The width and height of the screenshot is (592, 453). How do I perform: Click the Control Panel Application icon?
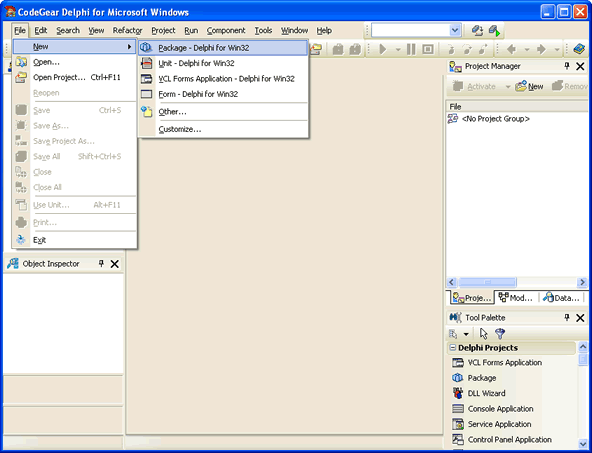pyautogui.click(x=458, y=440)
